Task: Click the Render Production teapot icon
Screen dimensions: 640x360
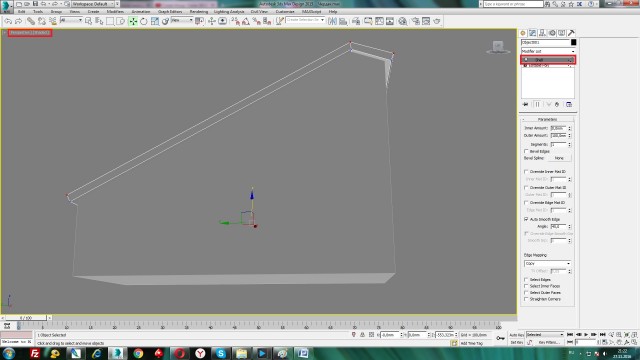Action: (437, 21)
